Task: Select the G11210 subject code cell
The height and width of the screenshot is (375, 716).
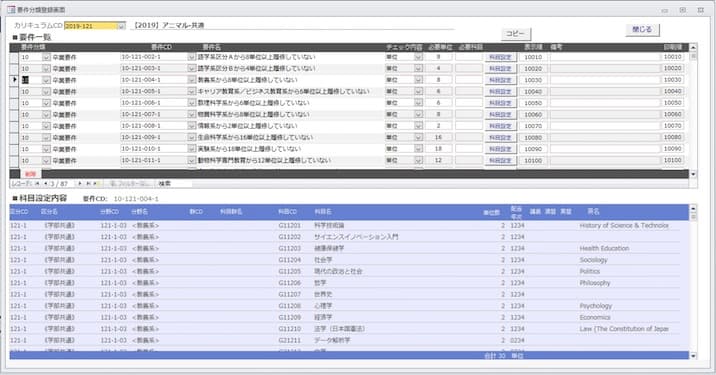Action: pyautogui.click(x=290, y=328)
